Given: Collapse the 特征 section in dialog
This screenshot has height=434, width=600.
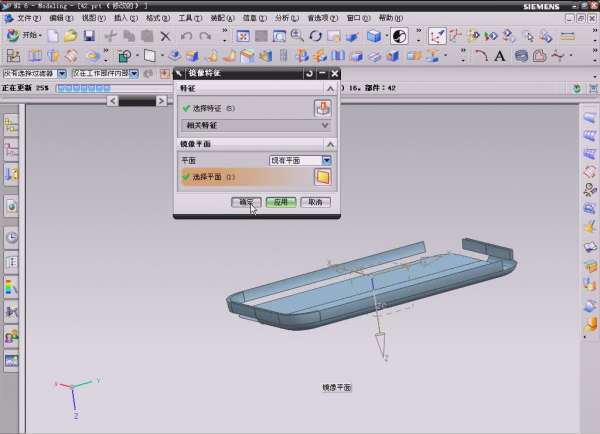Looking at the screenshot, I should [x=331, y=89].
